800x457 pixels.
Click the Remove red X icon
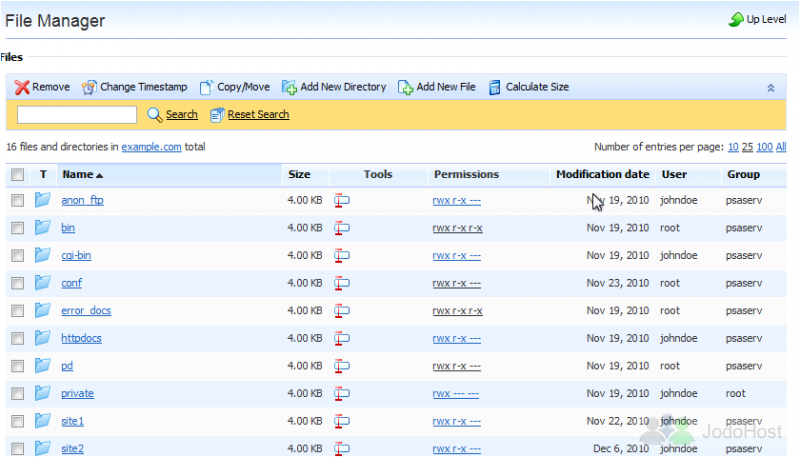coord(21,87)
